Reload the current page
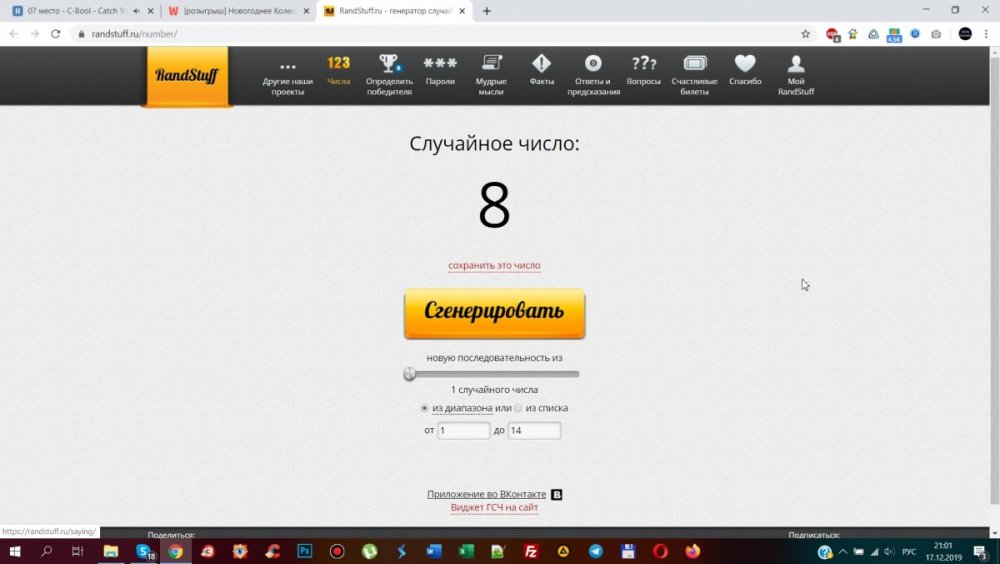Image resolution: width=1000 pixels, height=564 pixels. click(x=55, y=34)
